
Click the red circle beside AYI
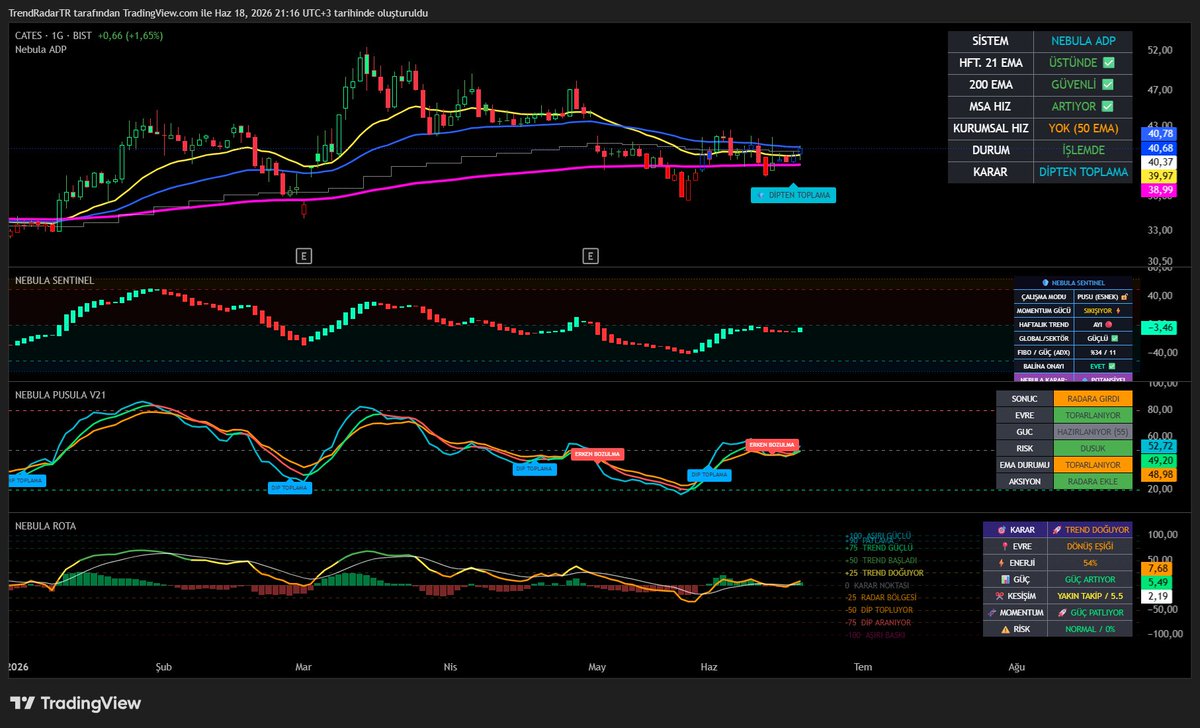click(1110, 324)
